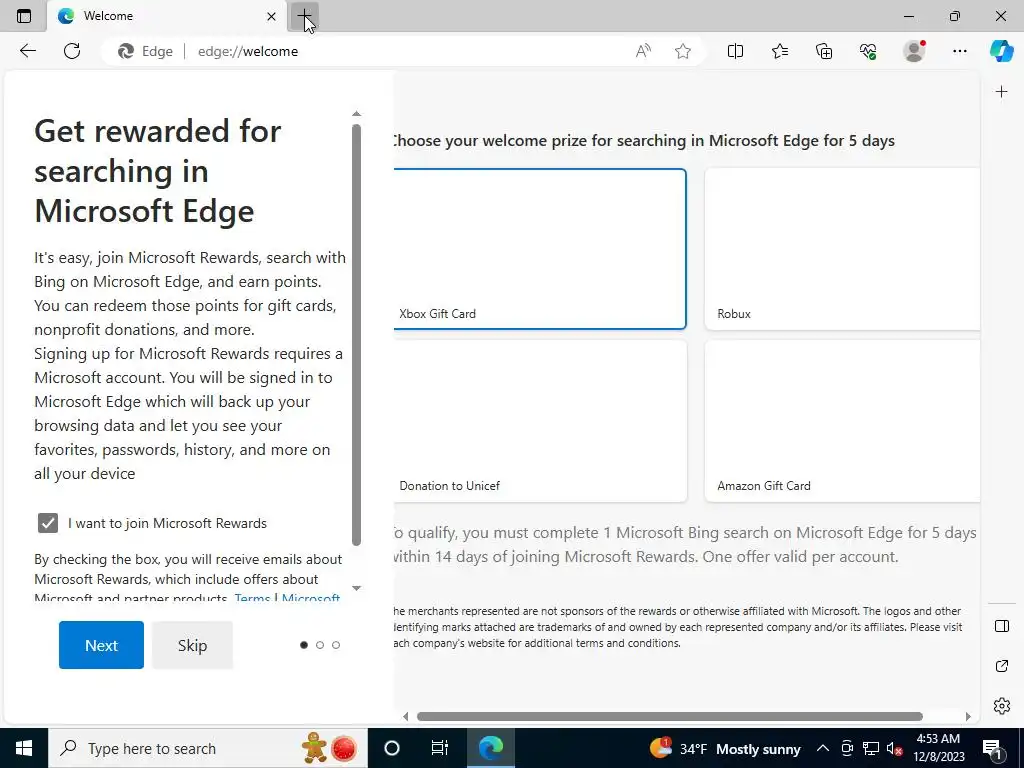This screenshot has height=768, width=1024.
Task: Click the Next button
Action: [x=101, y=645]
